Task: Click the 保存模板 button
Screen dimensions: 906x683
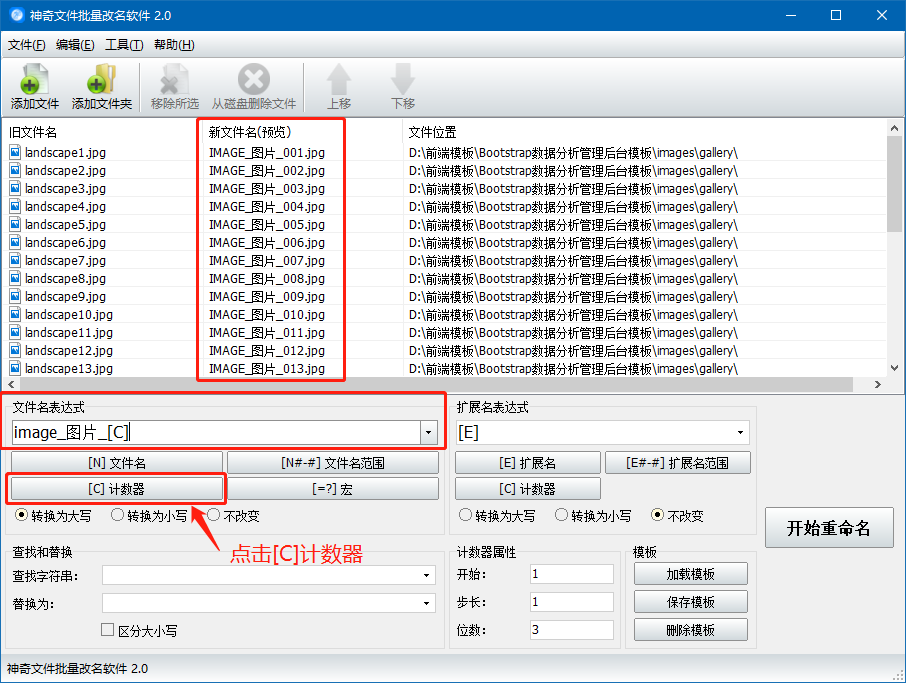Action: (691, 601)
